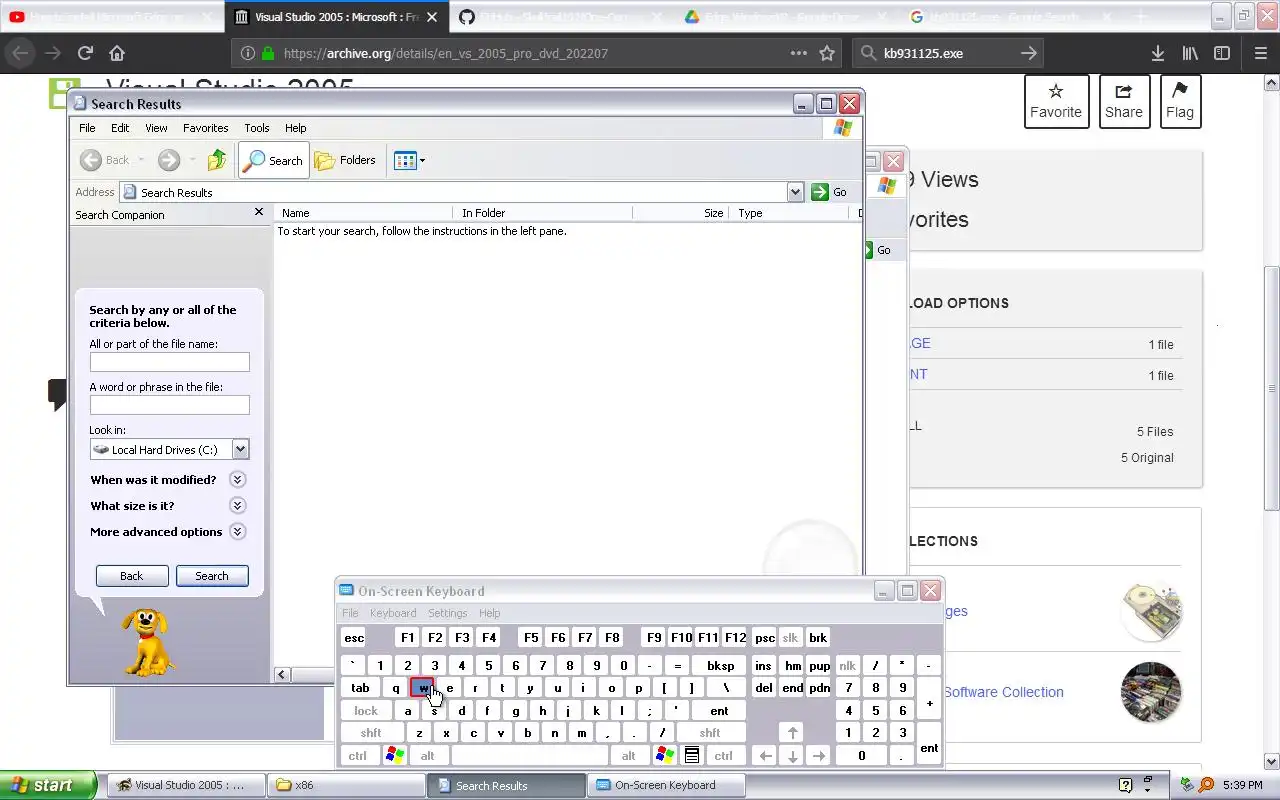Viewport: 1280px width, 800px height.
Task: Toggle the left ctrl key on On-Screen Keyboard
Action: 357,756
